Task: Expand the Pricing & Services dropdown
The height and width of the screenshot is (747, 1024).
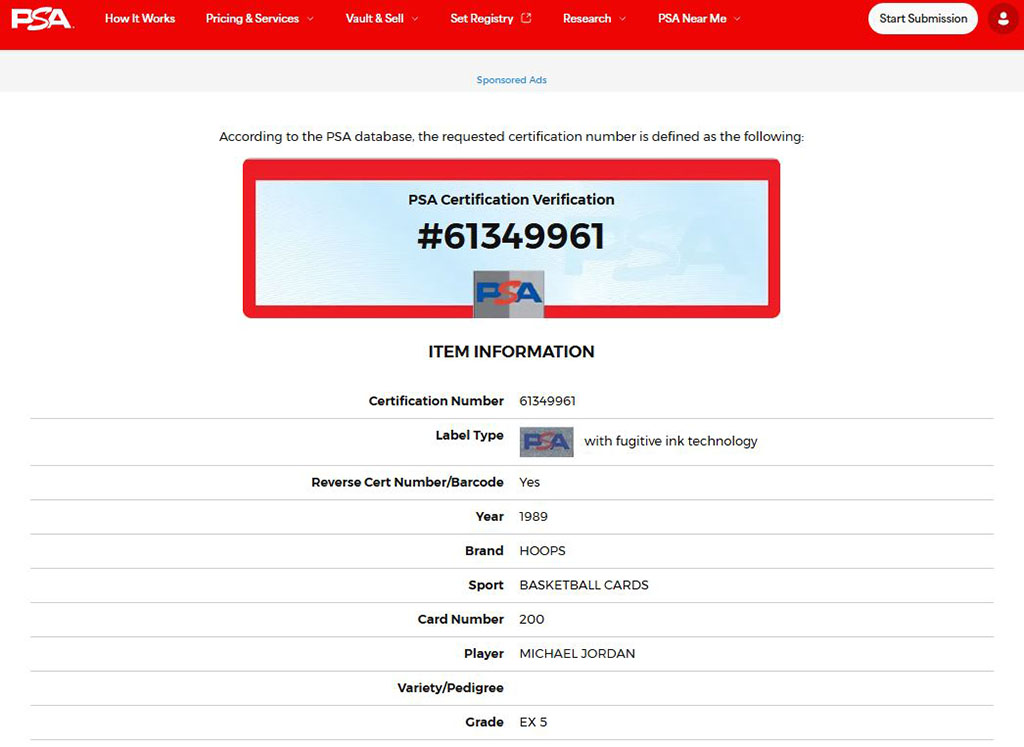Action: coord(259,18)
